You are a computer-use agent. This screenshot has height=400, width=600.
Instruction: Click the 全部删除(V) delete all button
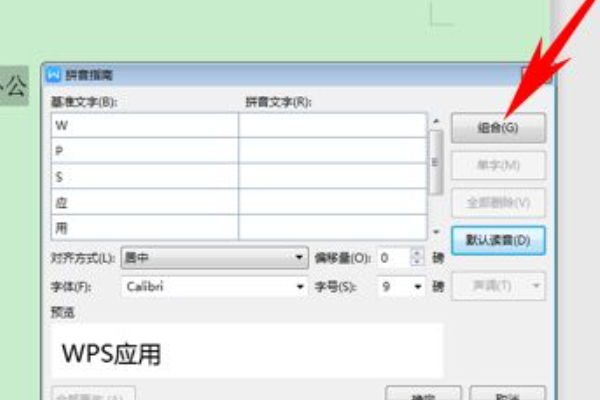tap(498, 202)
